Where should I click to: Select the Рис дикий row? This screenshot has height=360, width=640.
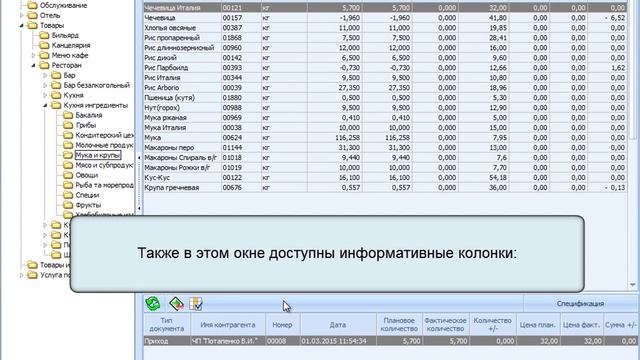(385, 58)
